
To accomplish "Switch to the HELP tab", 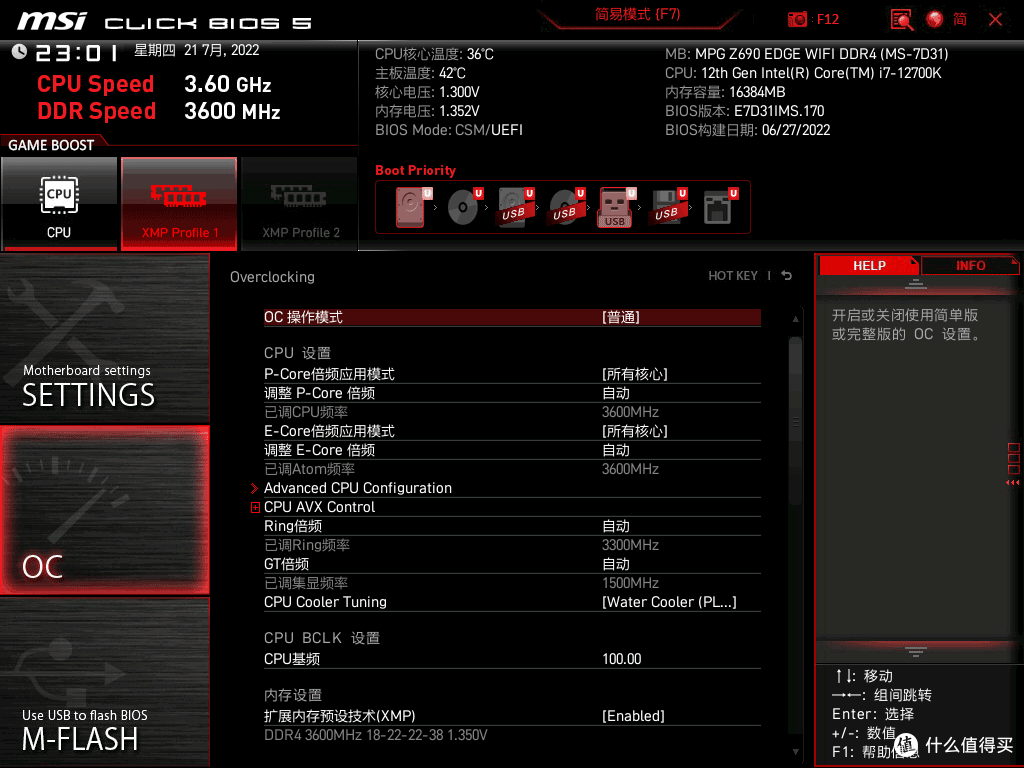I will 869,266.
